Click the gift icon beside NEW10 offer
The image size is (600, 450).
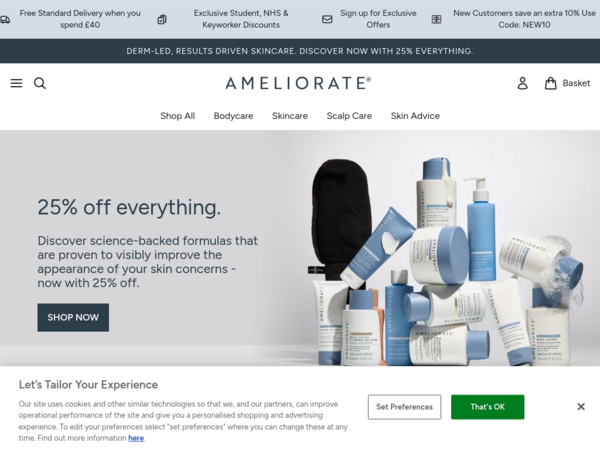(x=436, y=19)
